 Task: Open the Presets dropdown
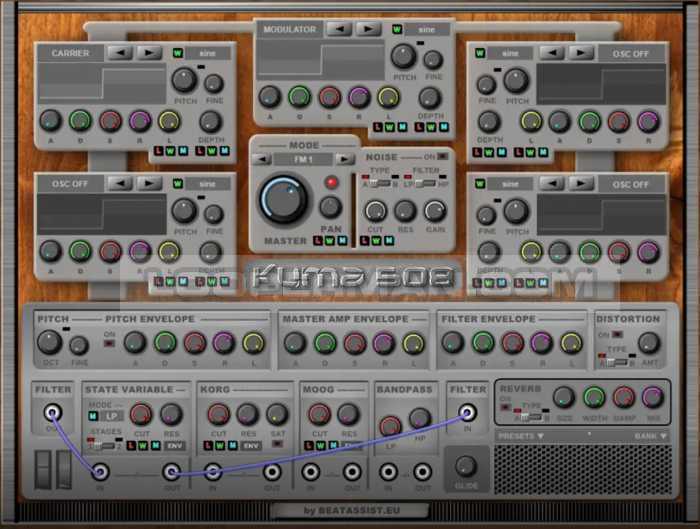coord(520,436)
